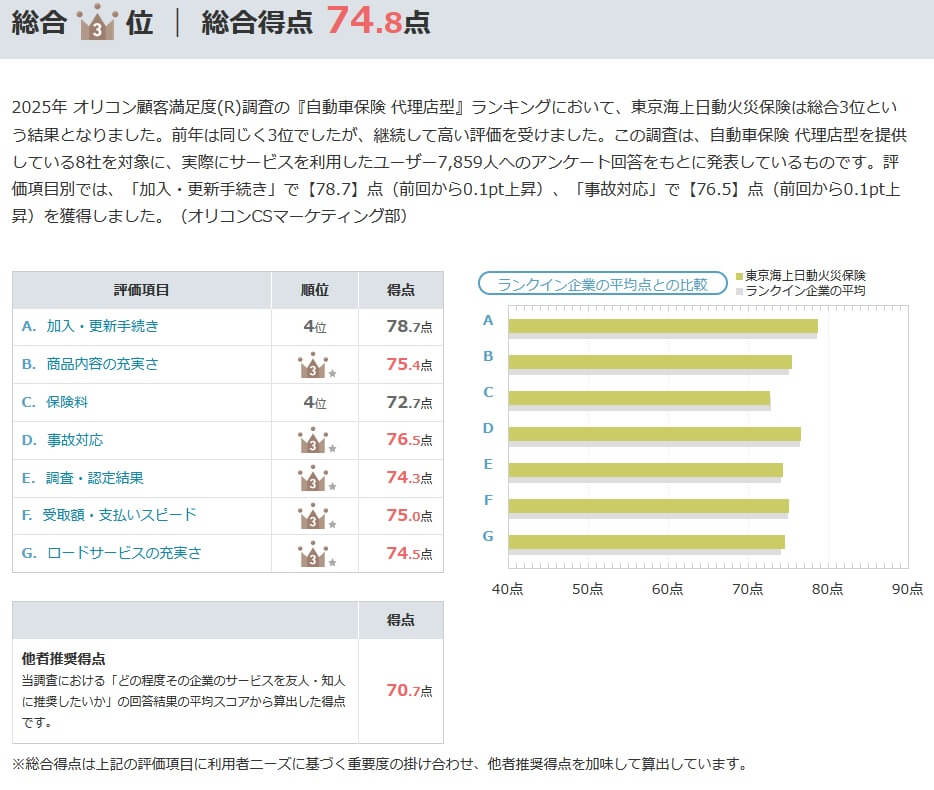Viewport: 934px width, 790px height.
Task: Click the yellow-green bar for category A
Action: click(662, 325)
